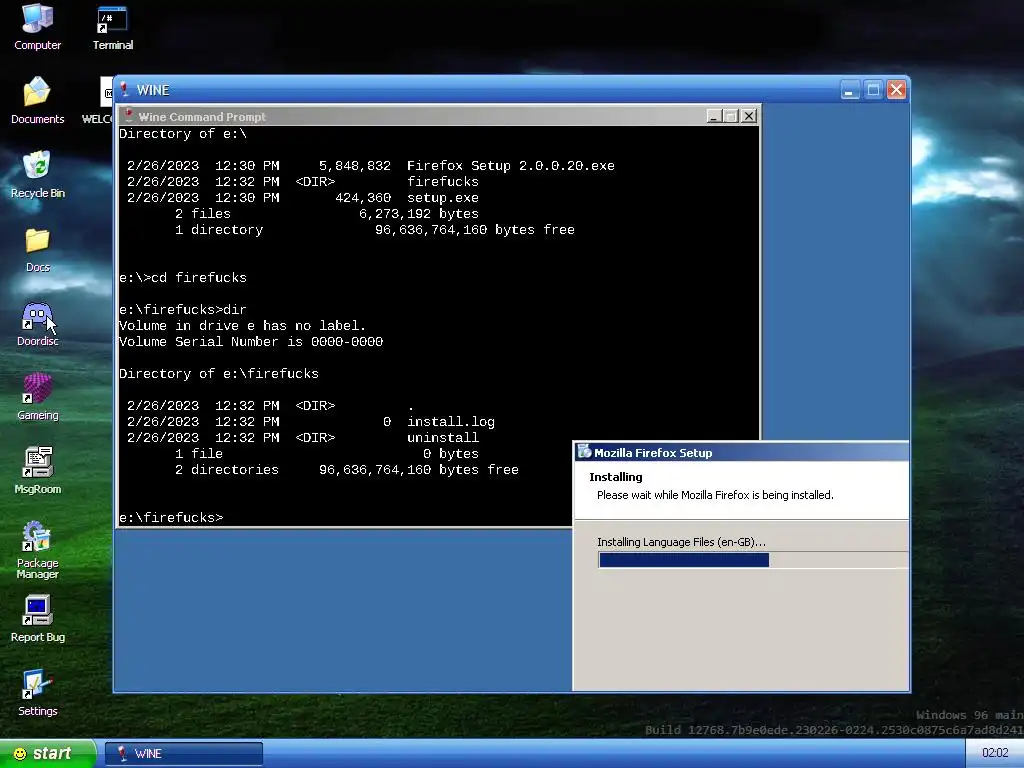1024x768 pixels.
Task: Click 'Volume Serial Number is 0000-0000' line
Action: coord(251,342)
